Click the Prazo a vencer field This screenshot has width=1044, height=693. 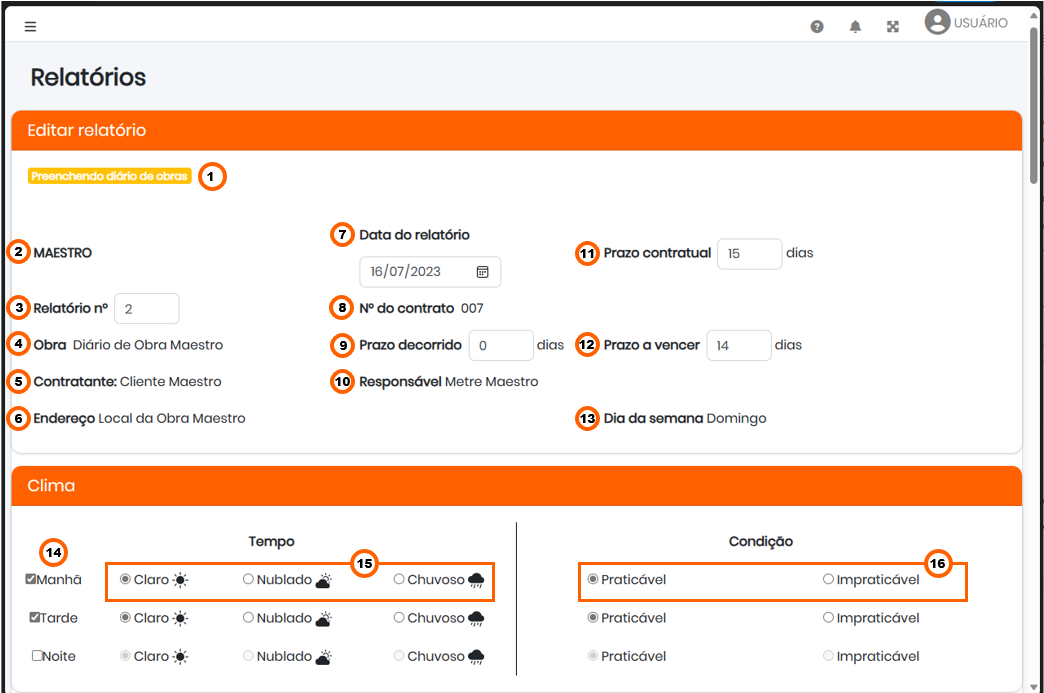point(739,346)
